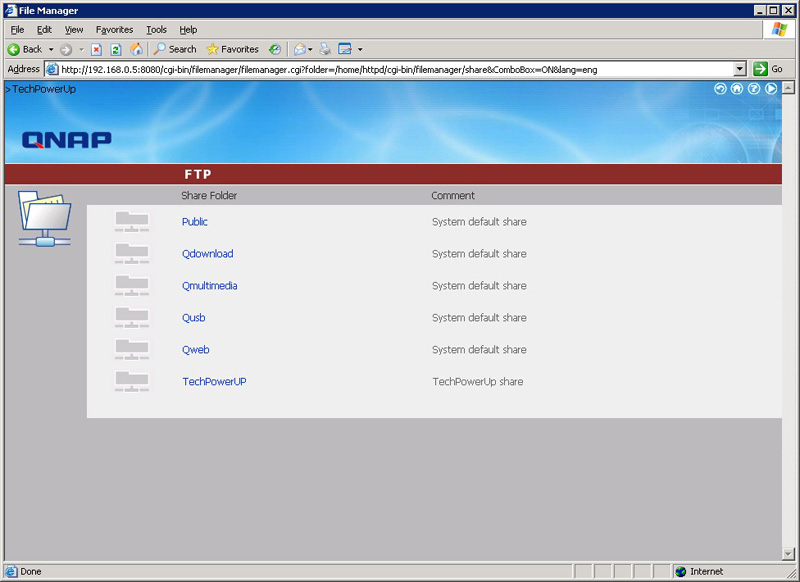Open the Favorites menu in menu bar

pos(114,30)
